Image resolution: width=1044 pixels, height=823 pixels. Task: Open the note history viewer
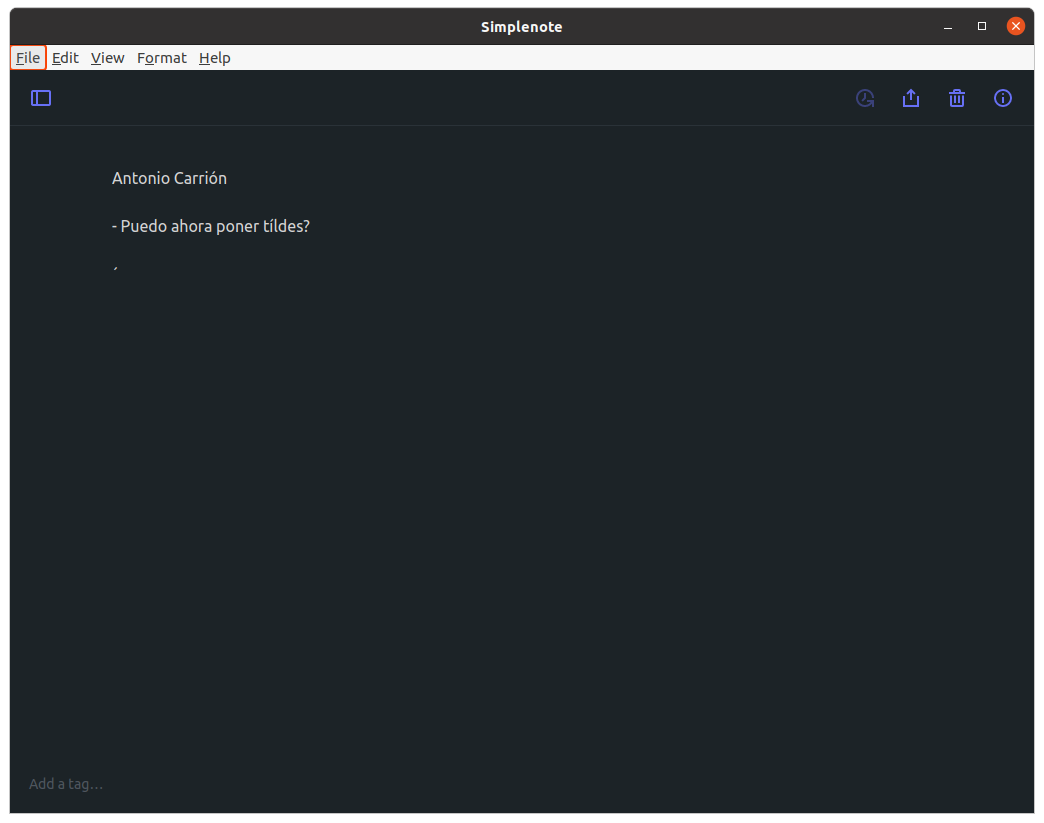tap(864, 98)
